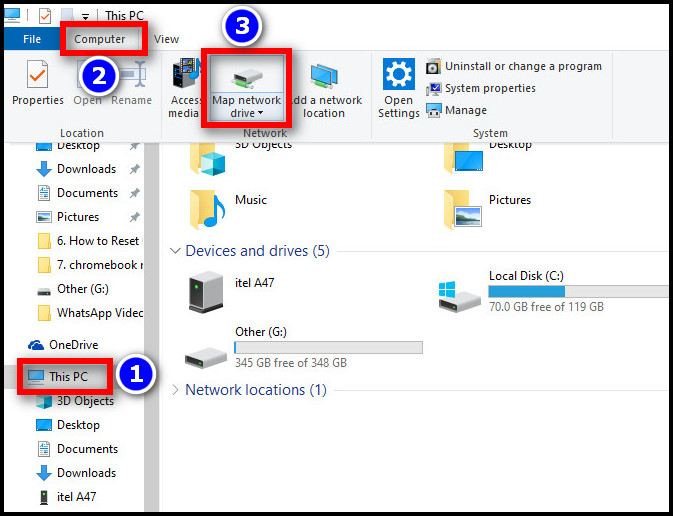Select the Other (G:) drive icon in main pane
The image size is (673, 516).
[206, 358]
